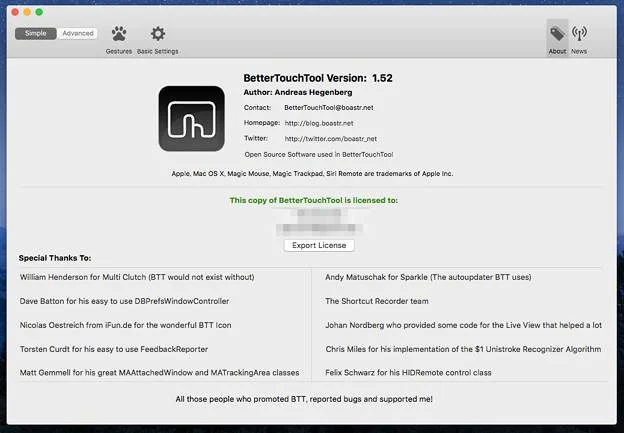Screen dimensions: 624x433
Task: Maximize the window with green button
Action: point(39,12)
